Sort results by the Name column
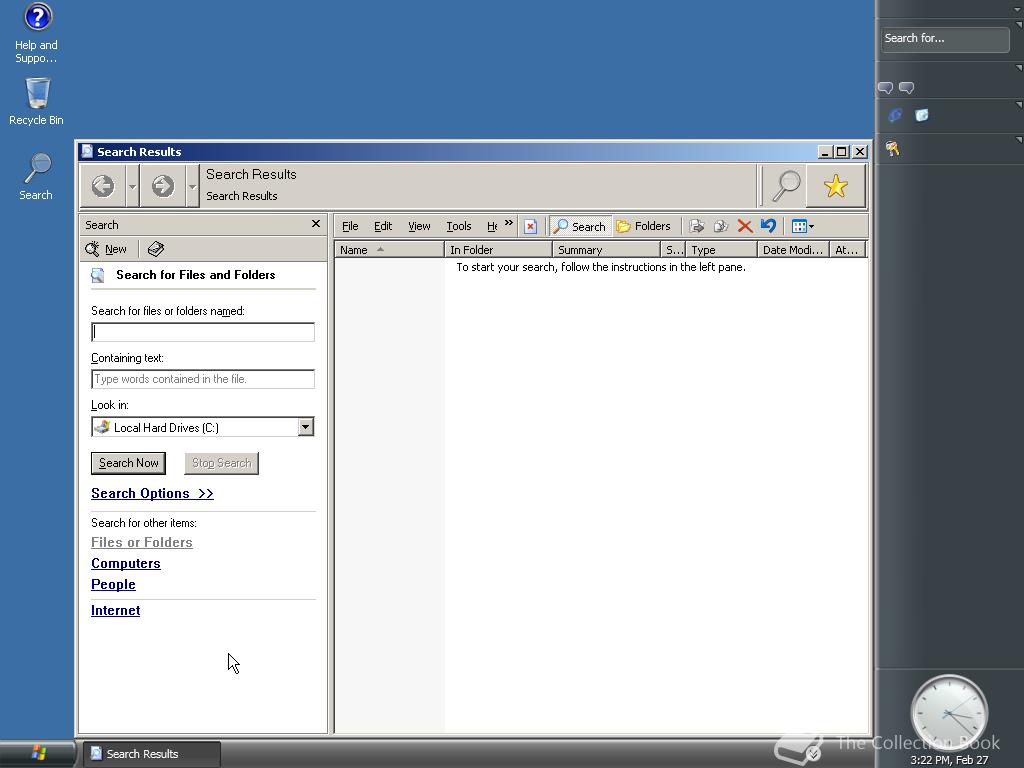Viewport: 1024px width, 768px height. pyautogui.click(x=389, y=249)
